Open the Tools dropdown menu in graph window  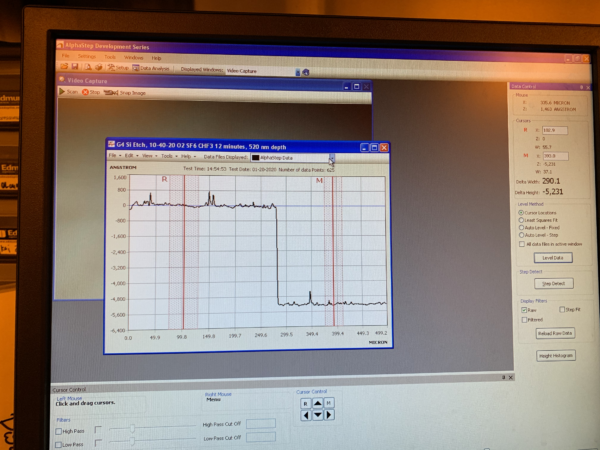[169, 156]
